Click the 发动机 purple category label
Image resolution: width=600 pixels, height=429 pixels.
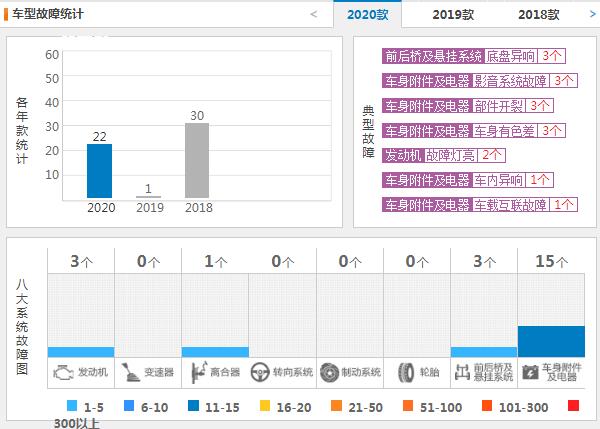[x=403, y=155]
